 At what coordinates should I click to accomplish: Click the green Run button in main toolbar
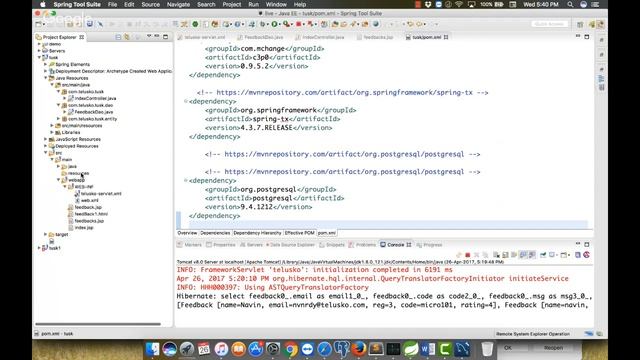275,24
